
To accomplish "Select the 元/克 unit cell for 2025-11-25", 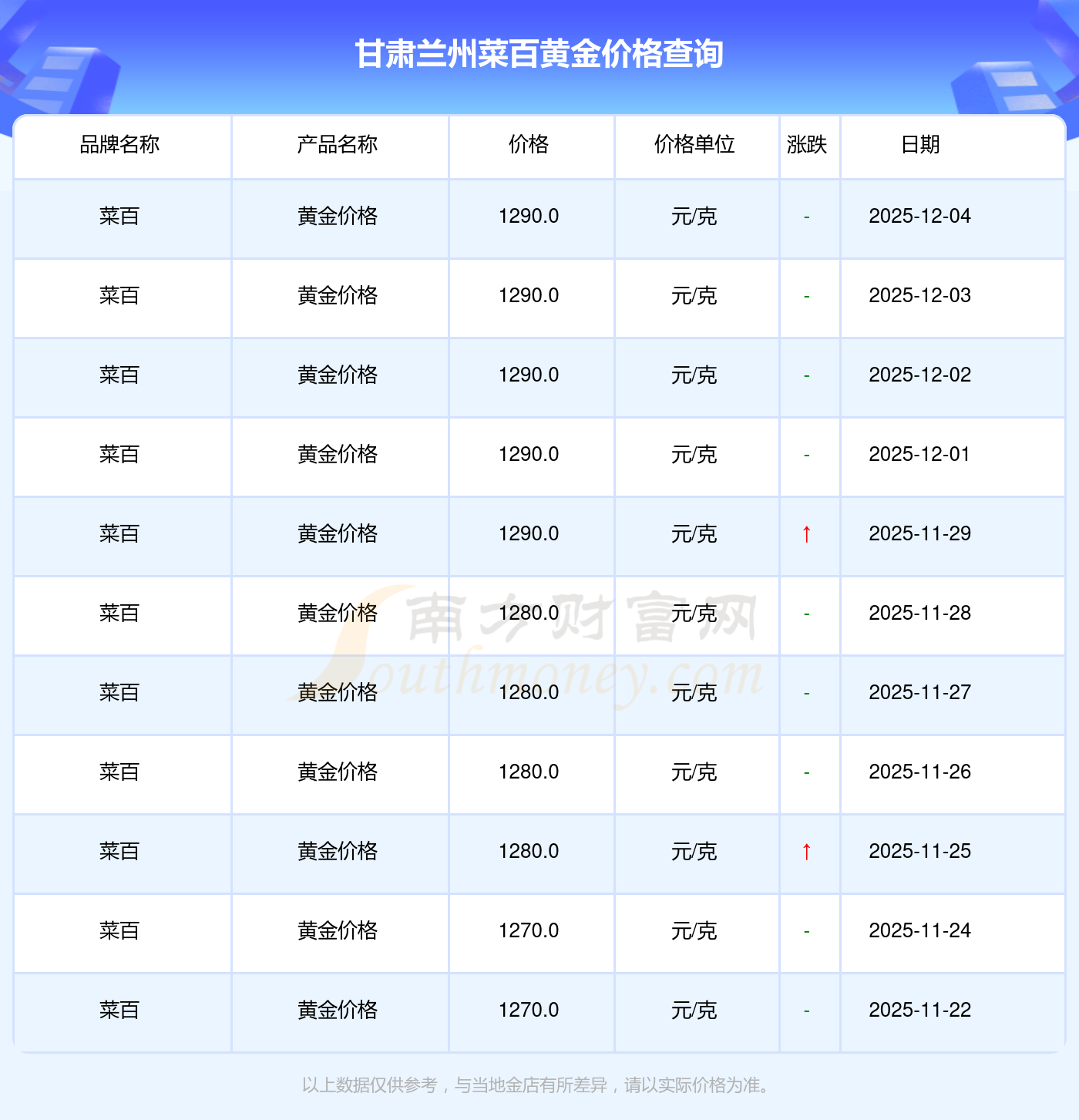I will [694, 852].
